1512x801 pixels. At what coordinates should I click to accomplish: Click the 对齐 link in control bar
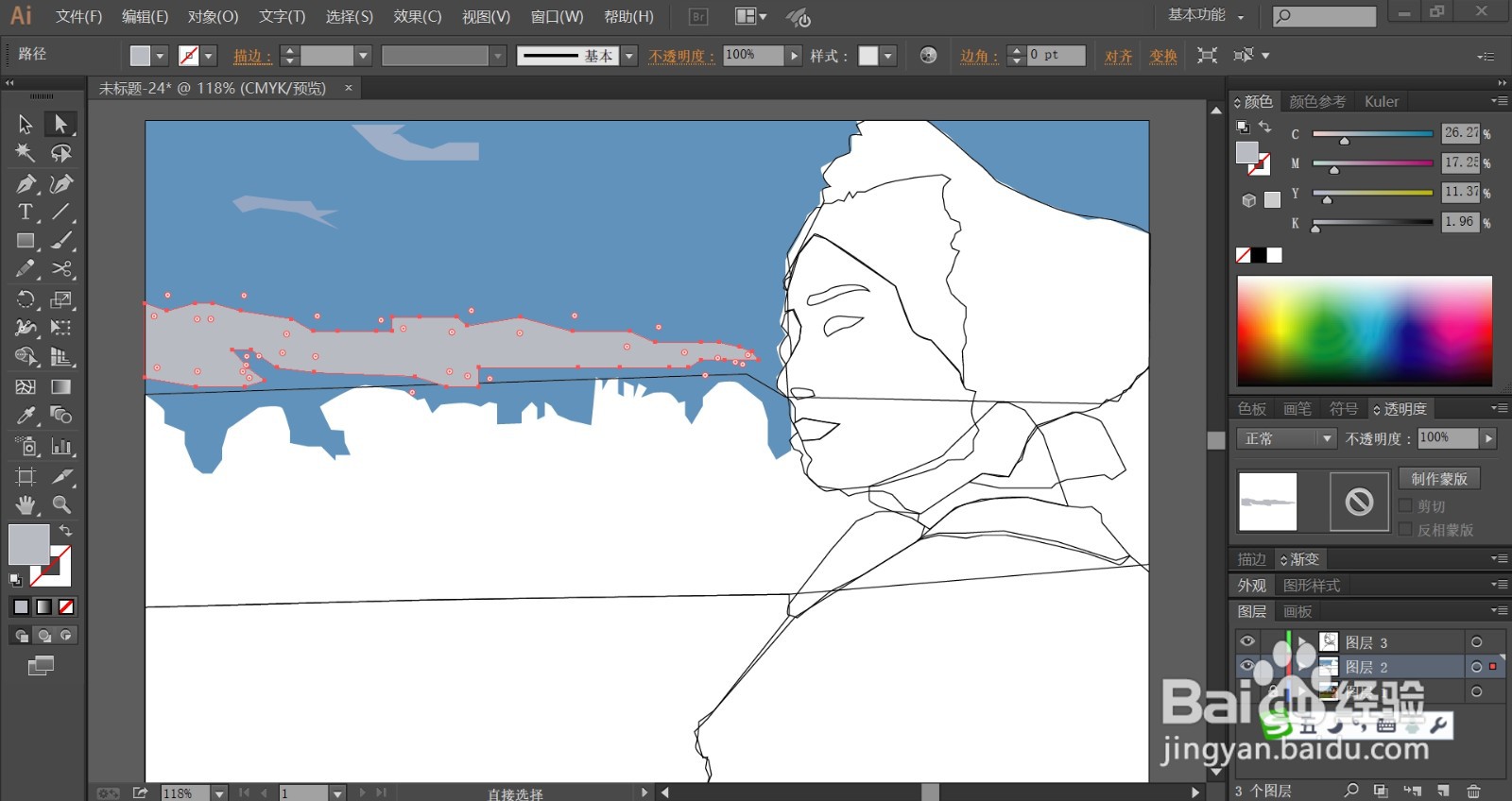[x=1119, y=56]
